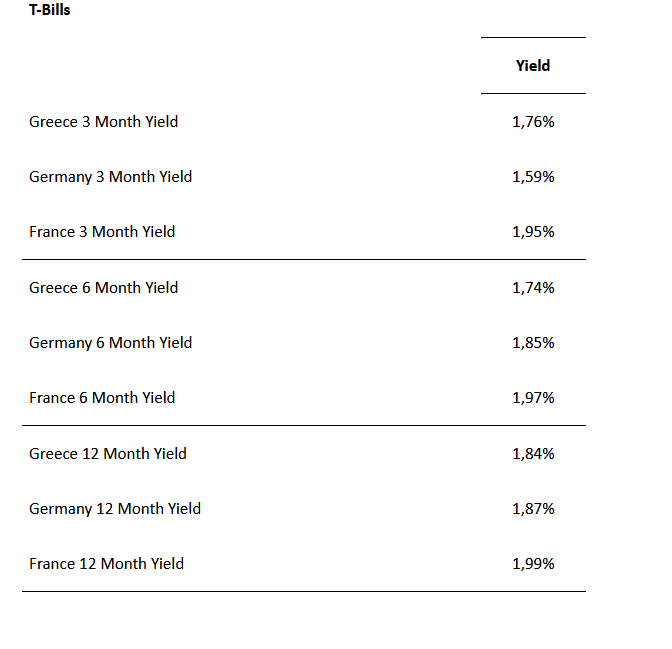Click the France 12 Month Yield label
The height and width of the screenshot is (649, 672).
click(107, 564)
